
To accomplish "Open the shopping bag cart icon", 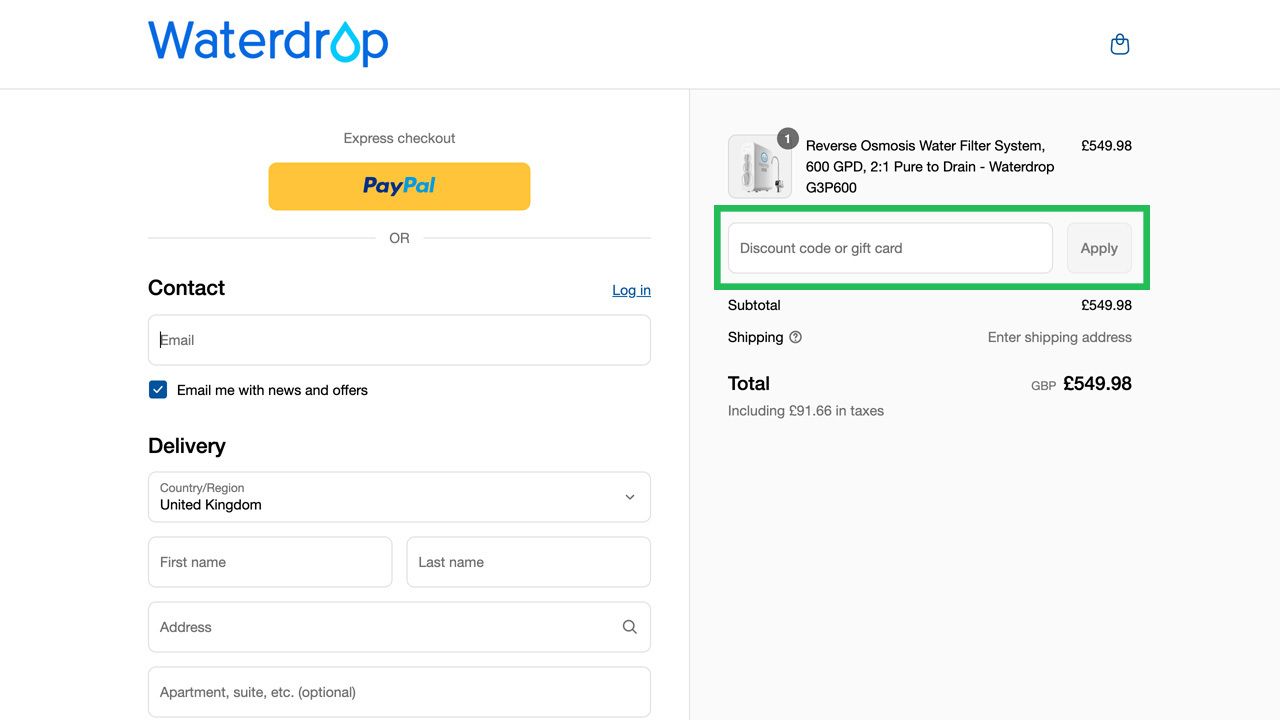I will click(x=1120, y=44).
